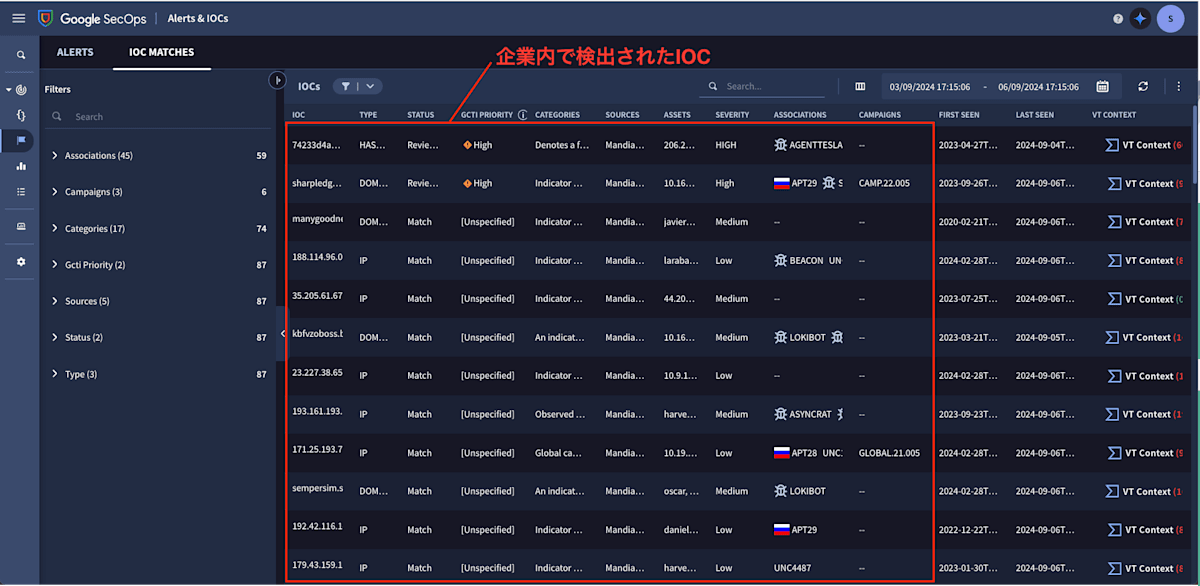
Task: Edit the start date 03/09/2024 17:15:06
Action: 930,87
